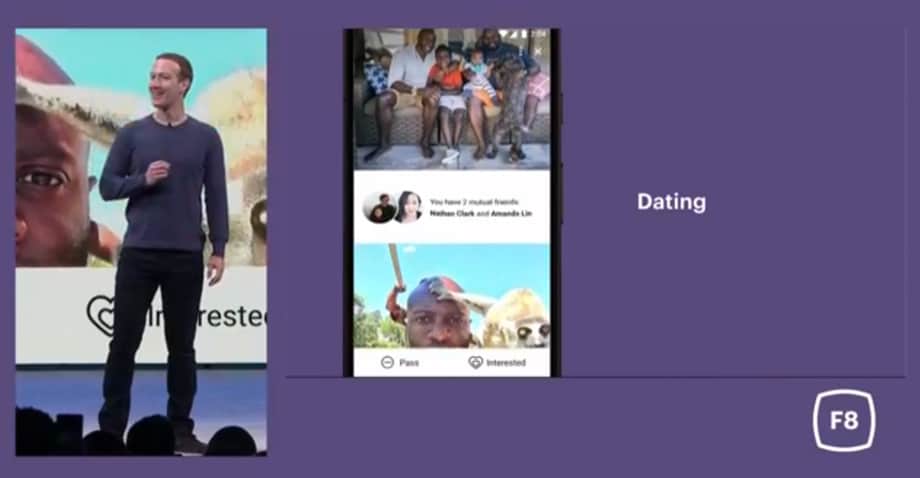920x478 pixels.
Task: Click the F8 logo badge
Action: click(x=843, y=420)
